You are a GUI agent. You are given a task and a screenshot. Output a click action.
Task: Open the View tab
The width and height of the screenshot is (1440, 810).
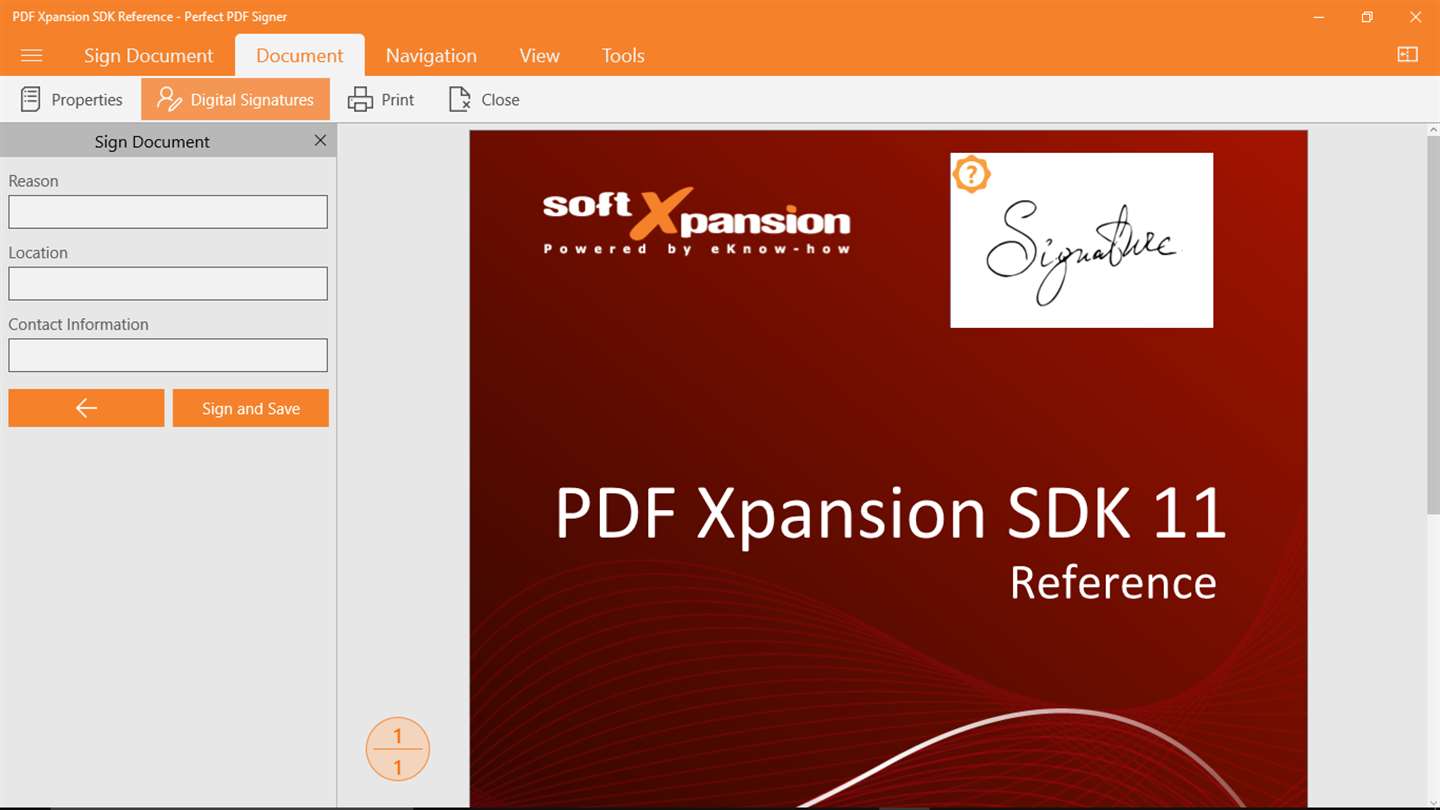(x=539, y=56)
